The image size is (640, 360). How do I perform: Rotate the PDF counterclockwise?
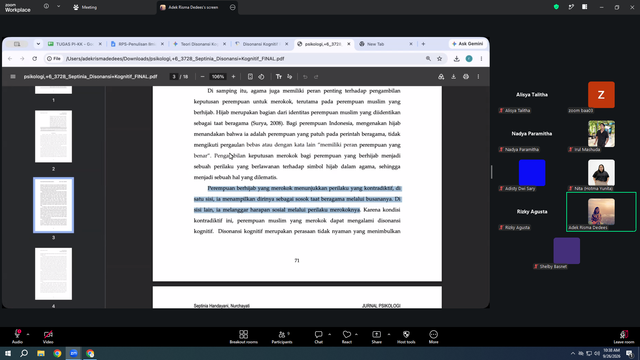tap(261, 77)
